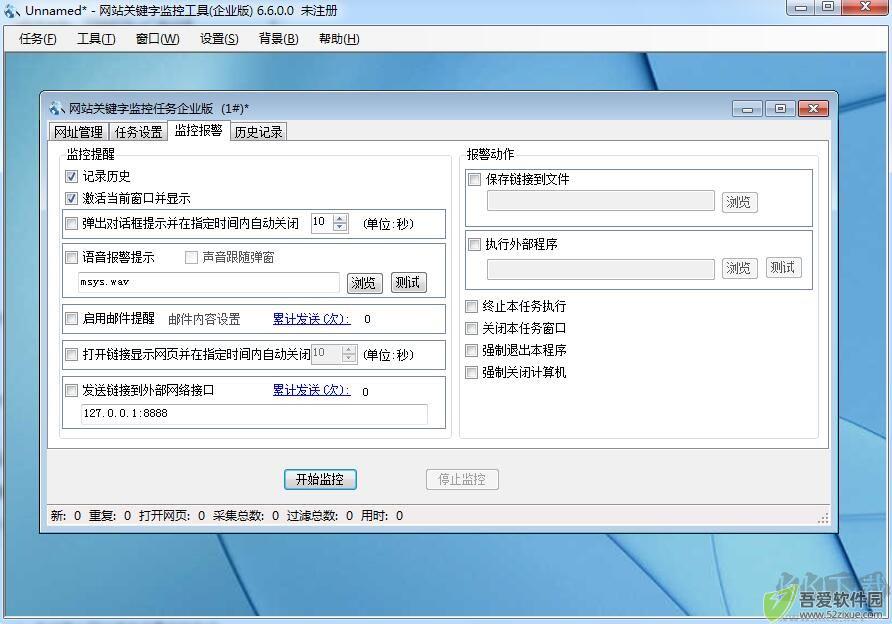Minimize the 网站关键字监控任务 window
Image resolution: width=892 pixels, height=624 pixels.
748,109
